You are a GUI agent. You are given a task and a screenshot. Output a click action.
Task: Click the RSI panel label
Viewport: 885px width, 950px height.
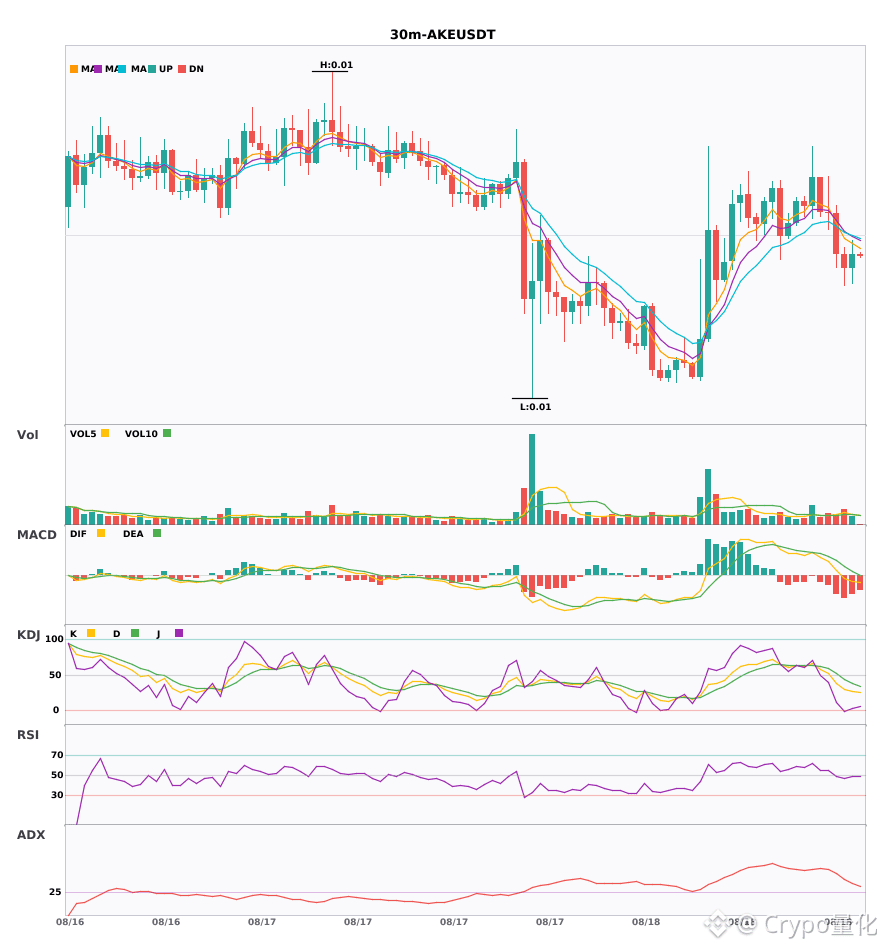(28, 735)
